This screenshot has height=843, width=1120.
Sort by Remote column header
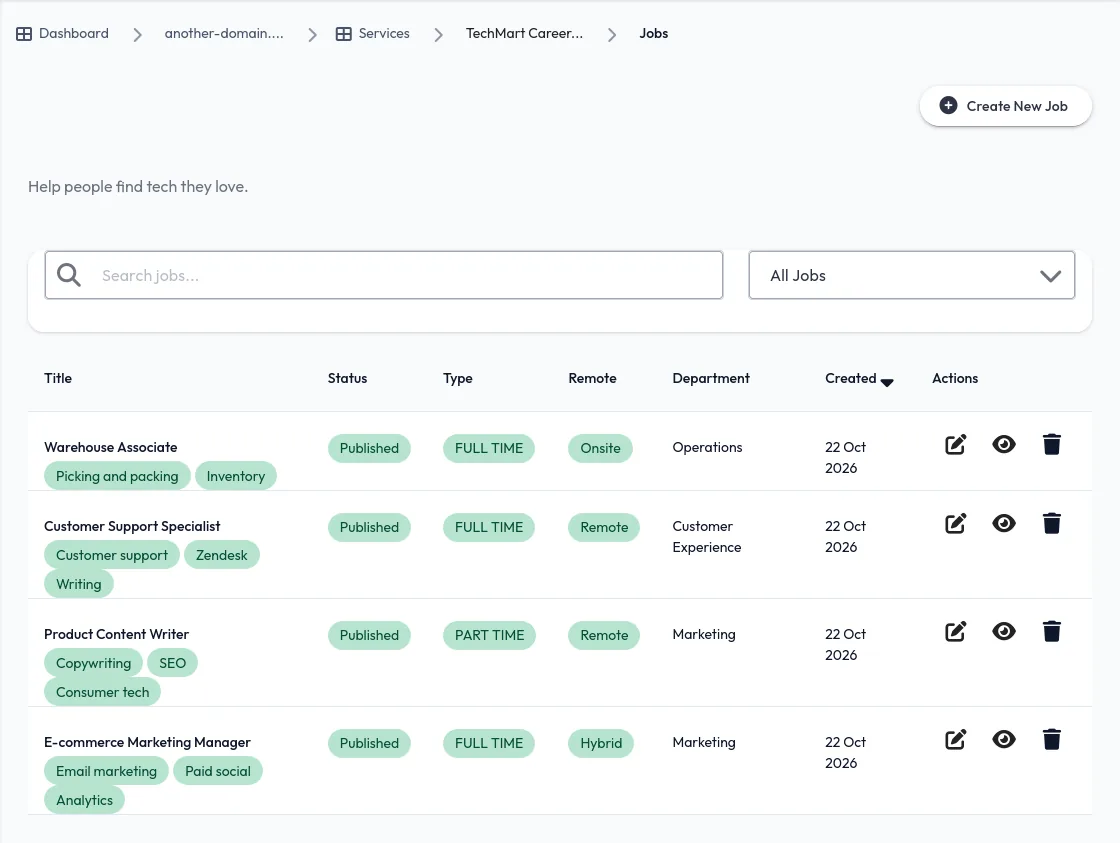[x=592, y=379]
